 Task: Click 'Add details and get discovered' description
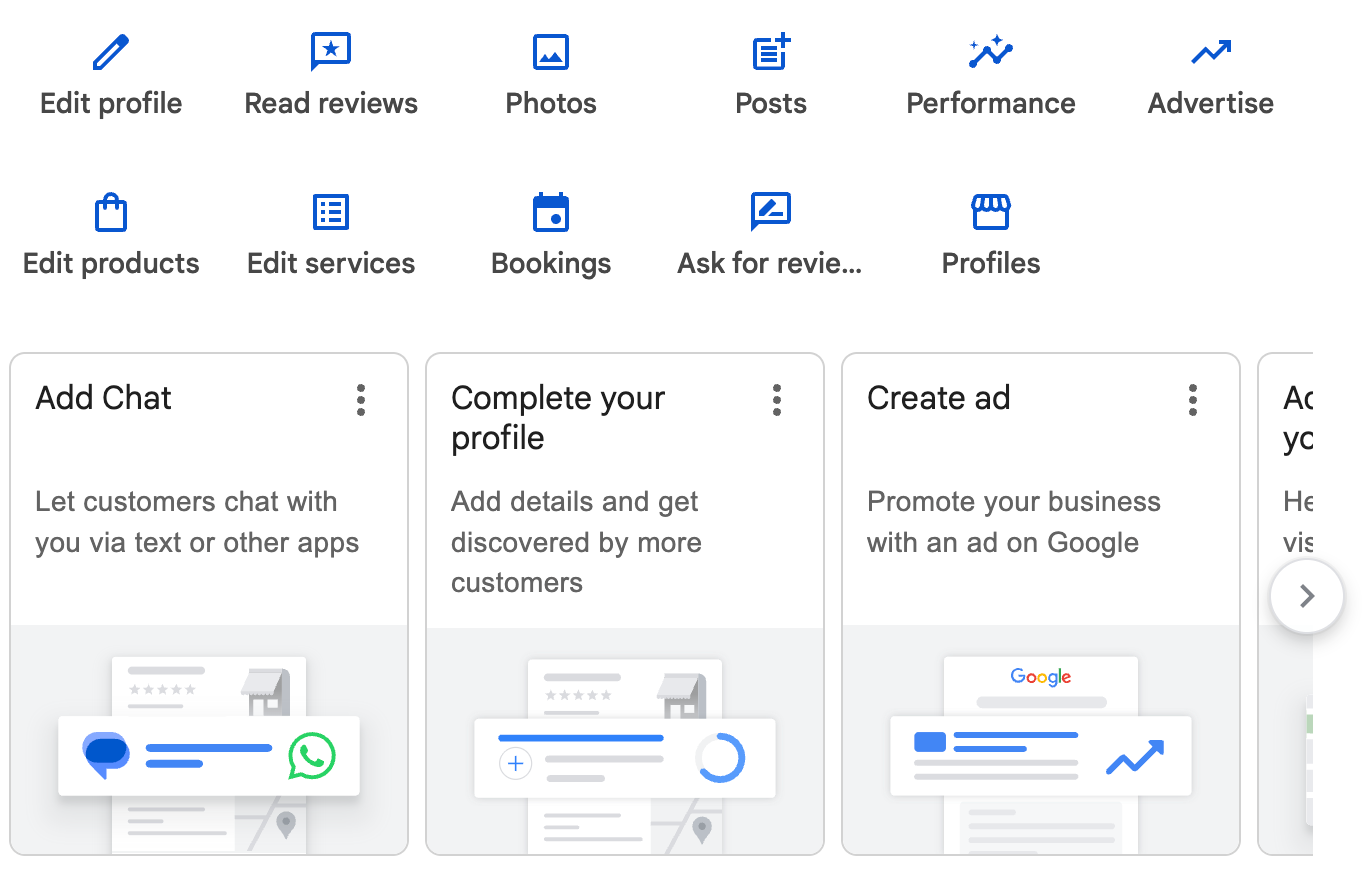point(576,542)
